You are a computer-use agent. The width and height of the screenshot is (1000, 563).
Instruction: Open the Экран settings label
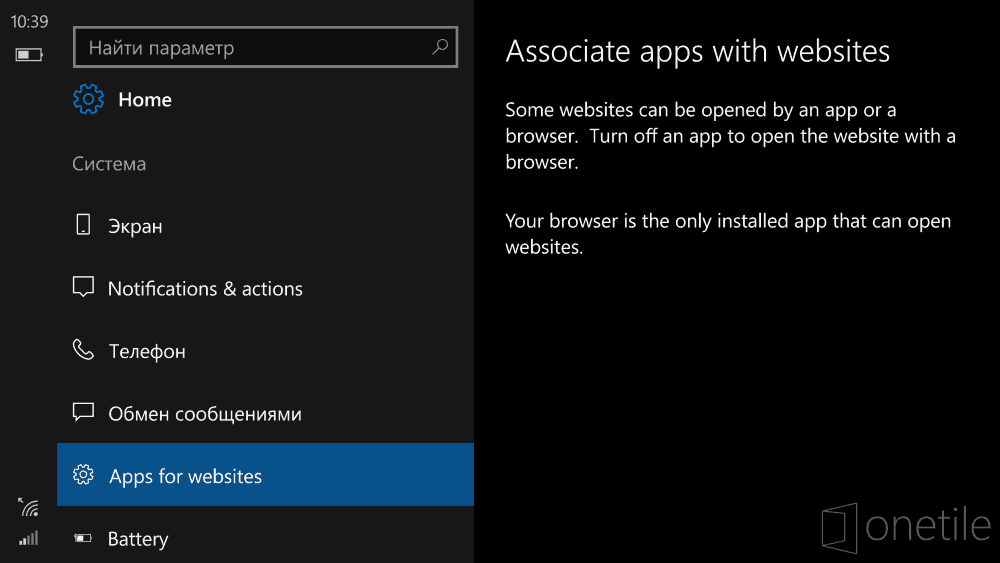pyautogui.click(x=135, y=226)
